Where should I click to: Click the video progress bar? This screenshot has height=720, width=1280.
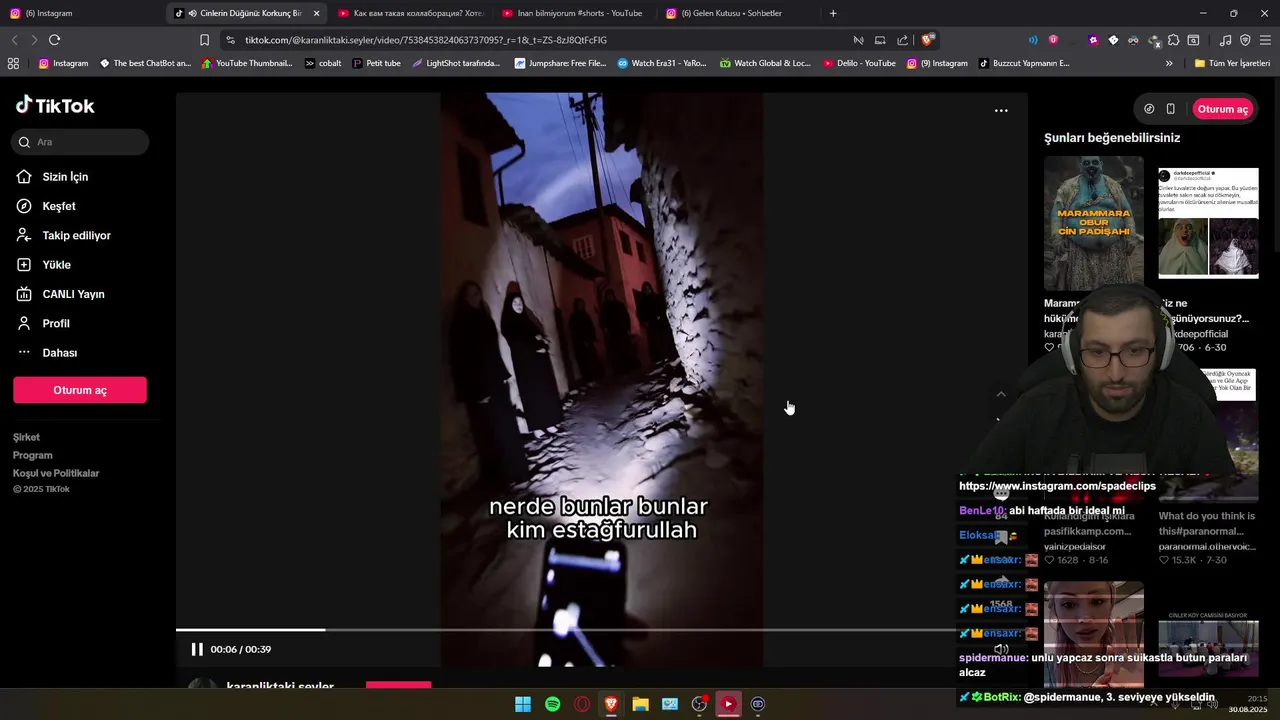pos(568,630)
